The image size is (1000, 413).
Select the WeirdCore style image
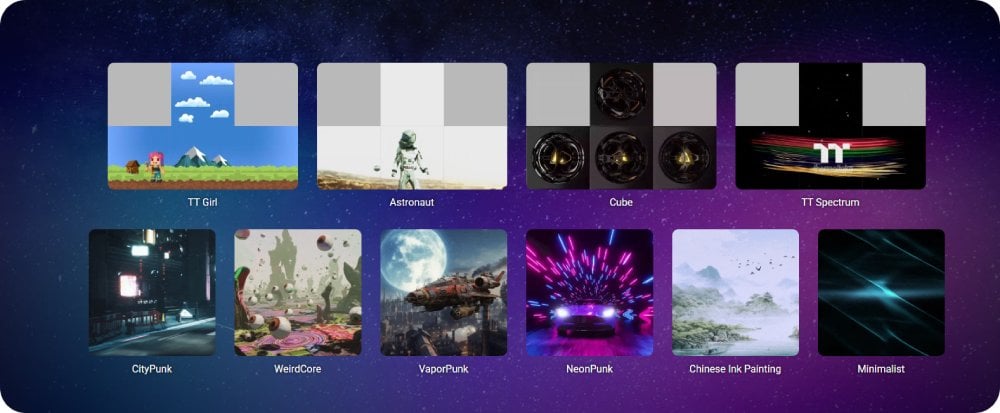(298, 293)
